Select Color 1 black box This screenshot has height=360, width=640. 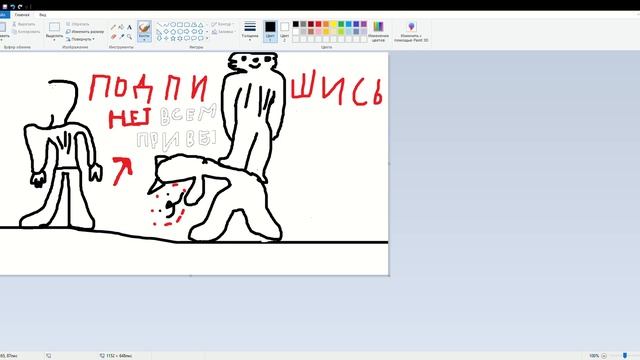tap(270, 31)
